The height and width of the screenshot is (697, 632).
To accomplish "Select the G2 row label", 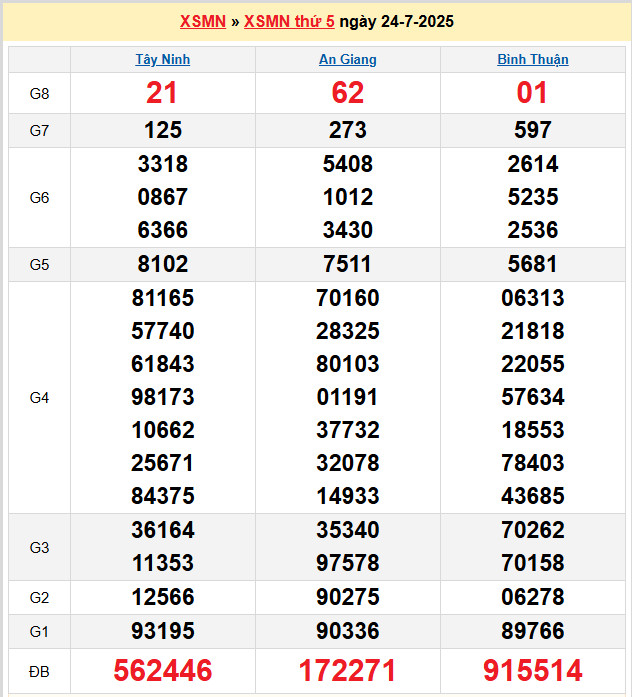I will coord(39,598).
